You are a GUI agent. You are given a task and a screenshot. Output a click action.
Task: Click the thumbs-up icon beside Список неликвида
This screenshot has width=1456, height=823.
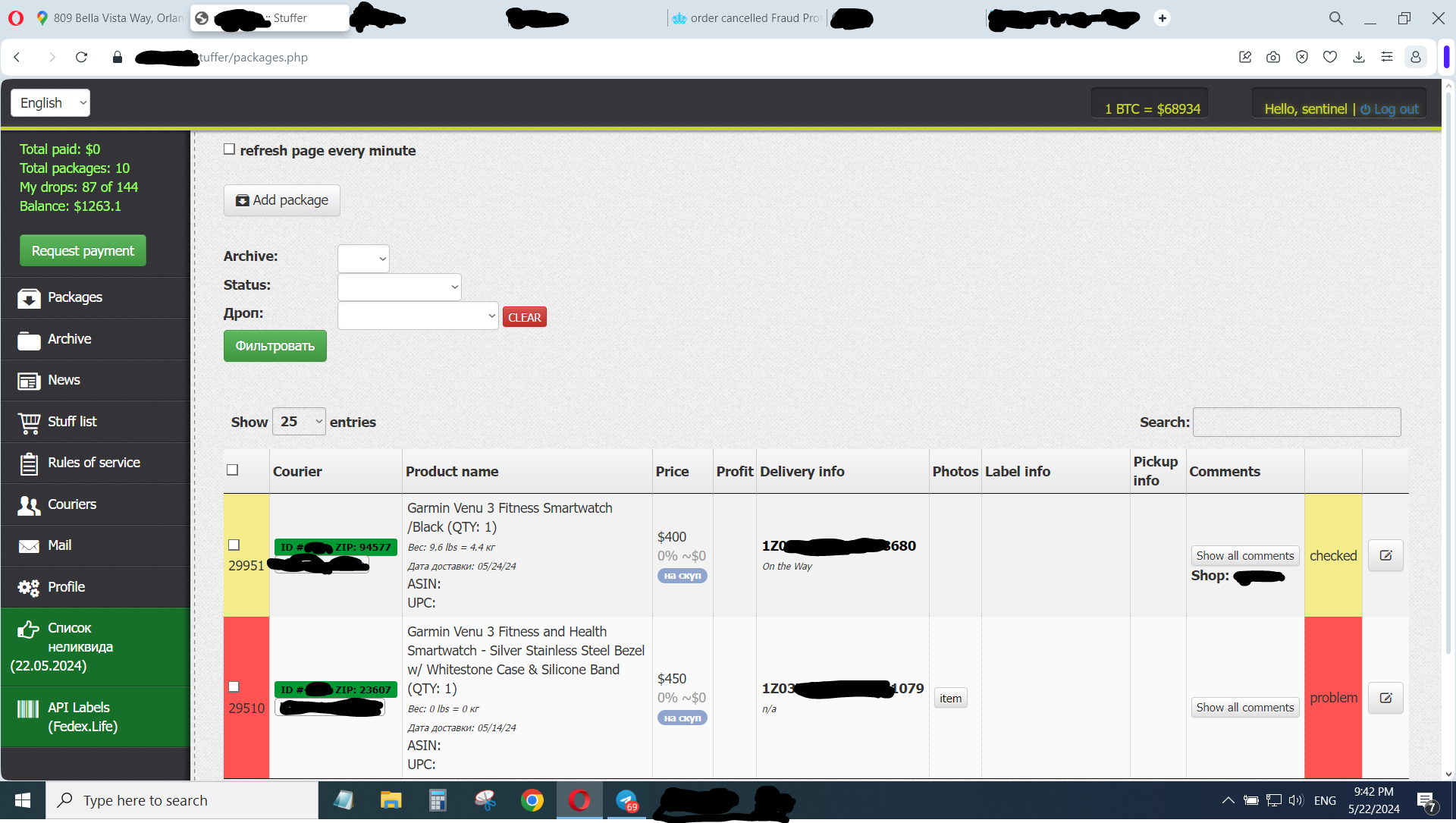(x=29, y=629)
